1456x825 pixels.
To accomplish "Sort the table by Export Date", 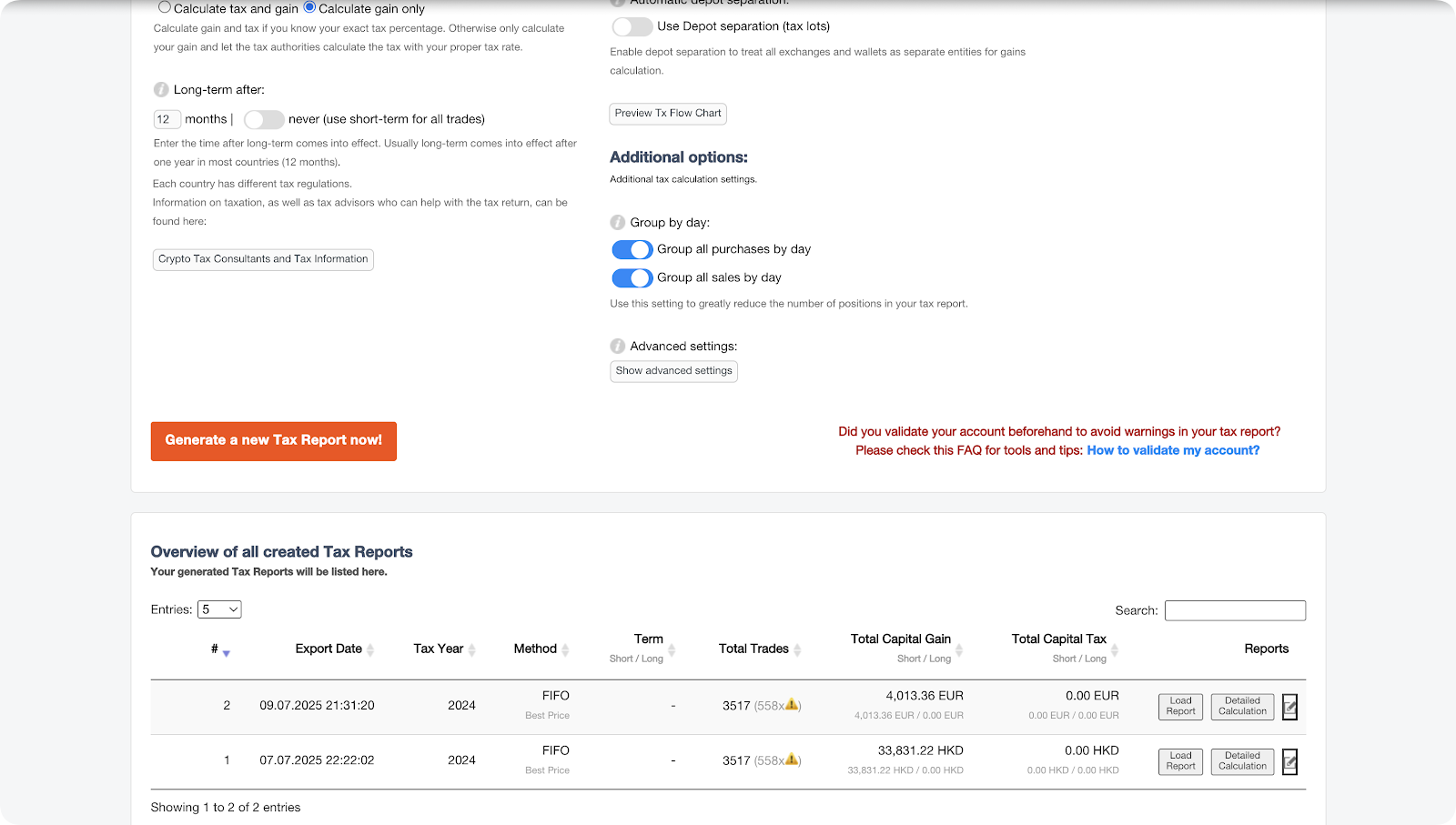I will click(328, 648).
